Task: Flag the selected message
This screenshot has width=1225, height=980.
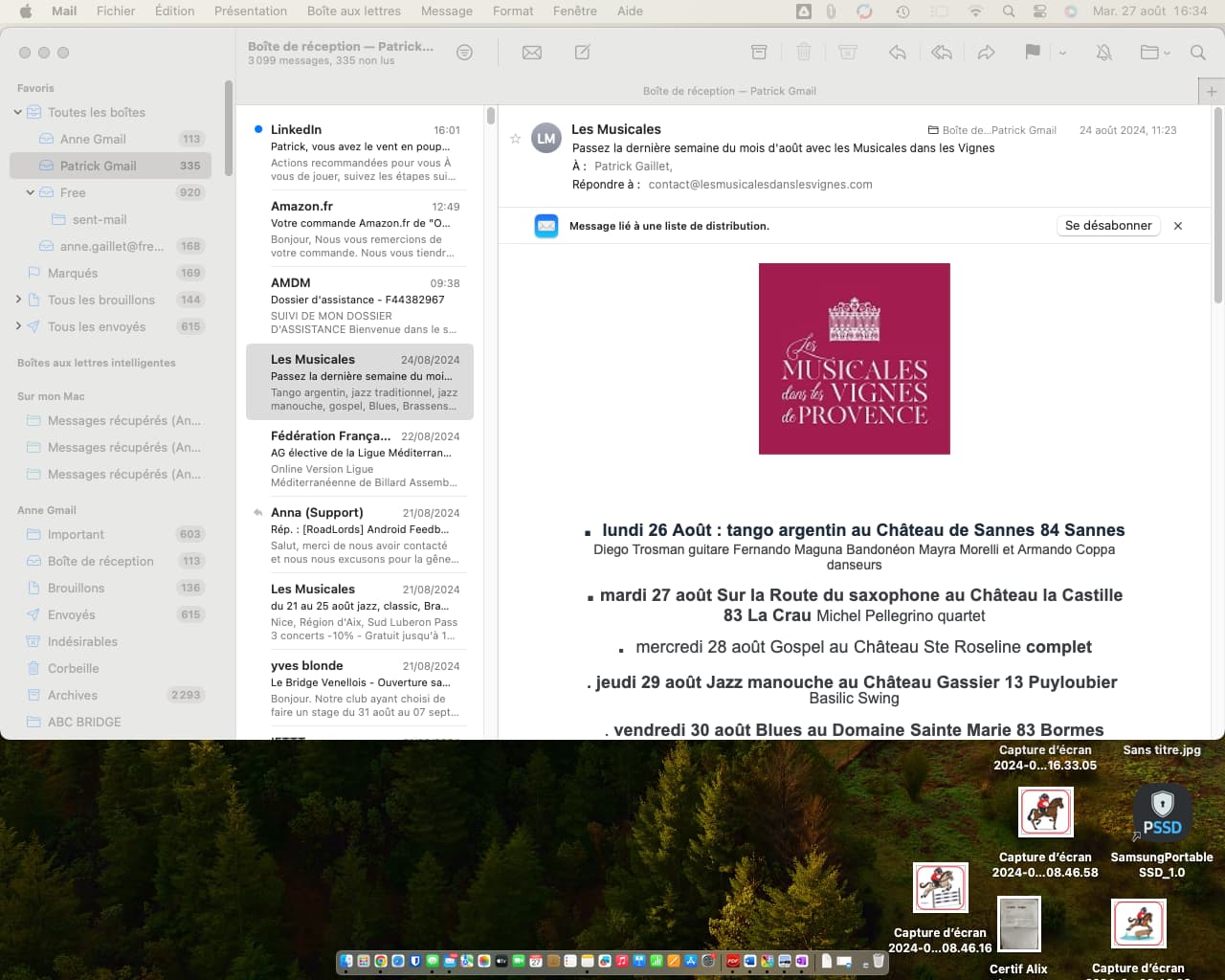Action: tap(1032, 53)
